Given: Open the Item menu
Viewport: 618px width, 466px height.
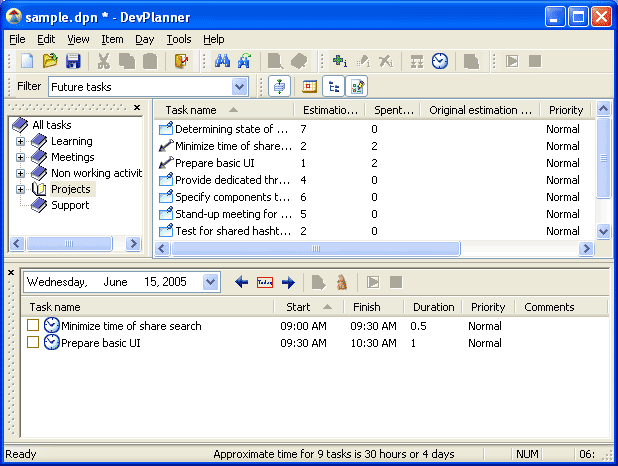Looking at the screenshot, I should 112,39.
